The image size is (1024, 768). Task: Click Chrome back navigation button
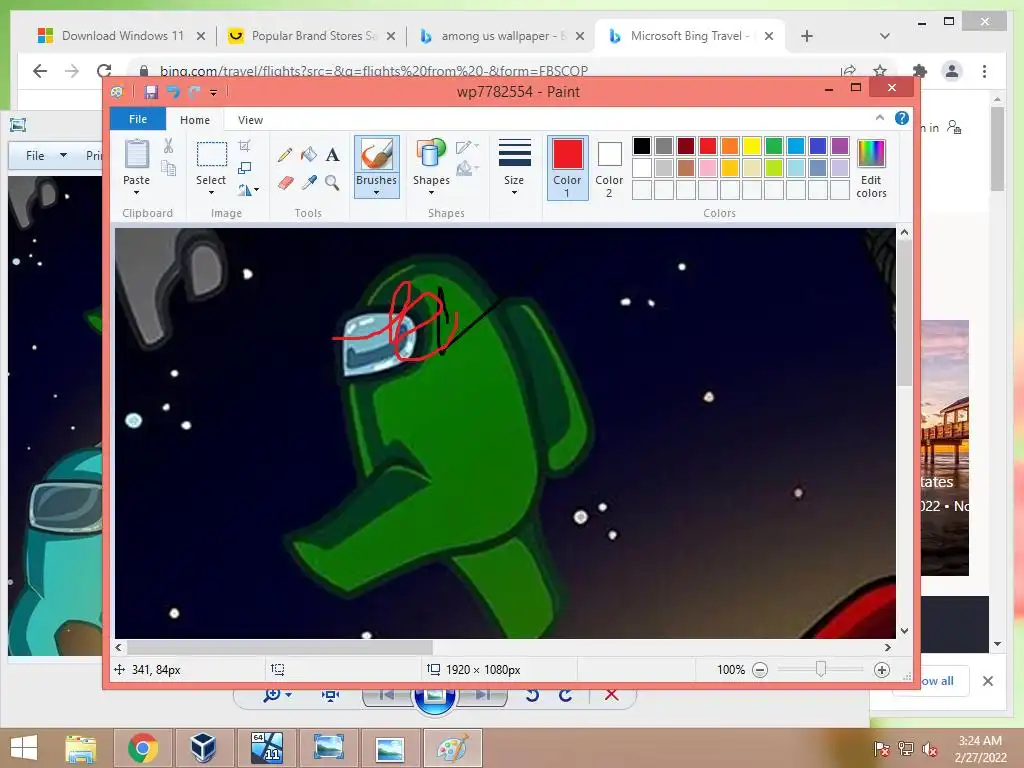point(40,71)
